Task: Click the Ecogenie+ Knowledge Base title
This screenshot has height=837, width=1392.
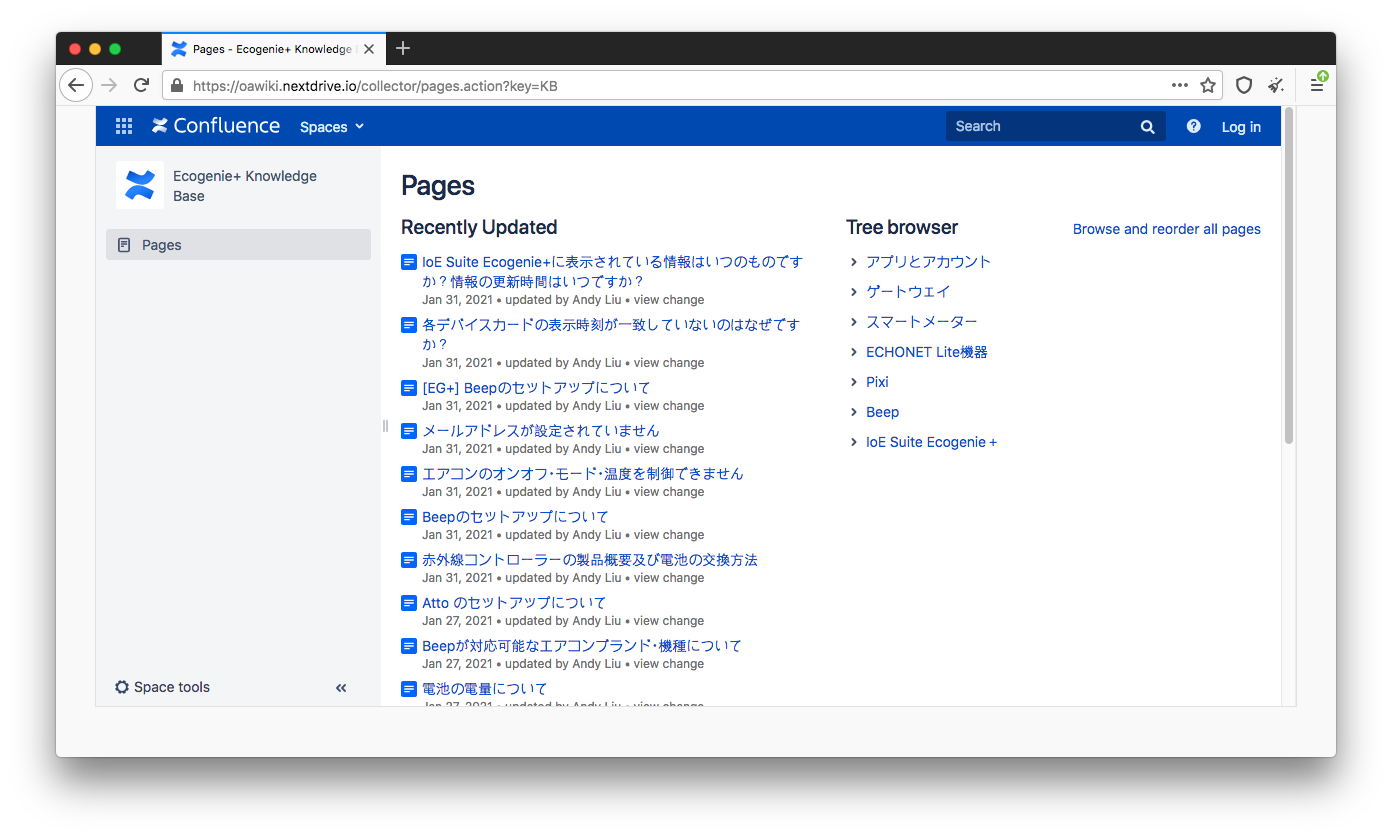Action: pos(245,186)
